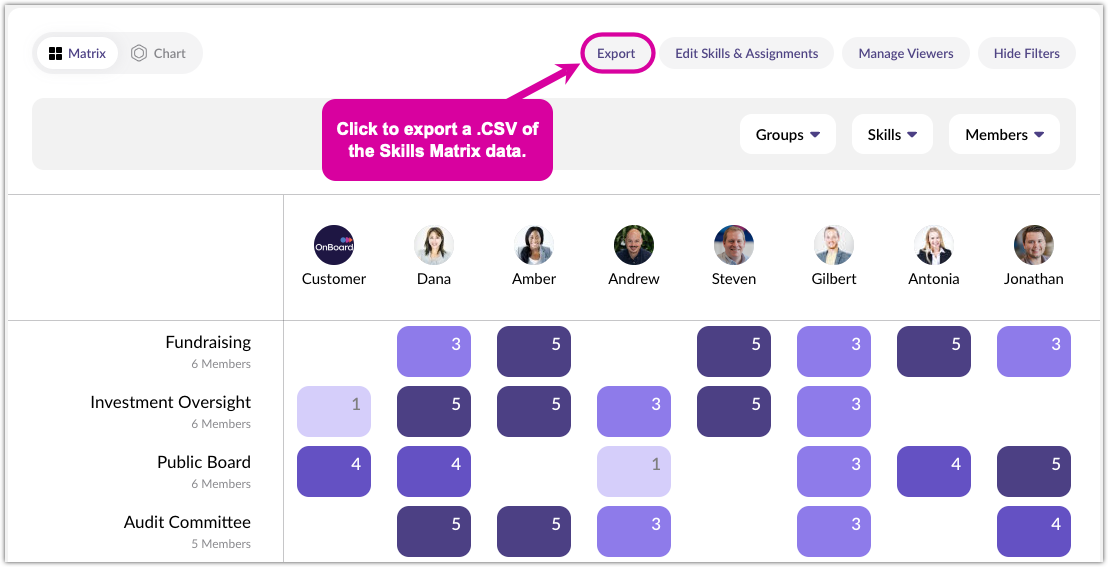Select Dana's Fundraising score cell
This screenshot has height=567, width=1108.
click(x=434, y=351)
